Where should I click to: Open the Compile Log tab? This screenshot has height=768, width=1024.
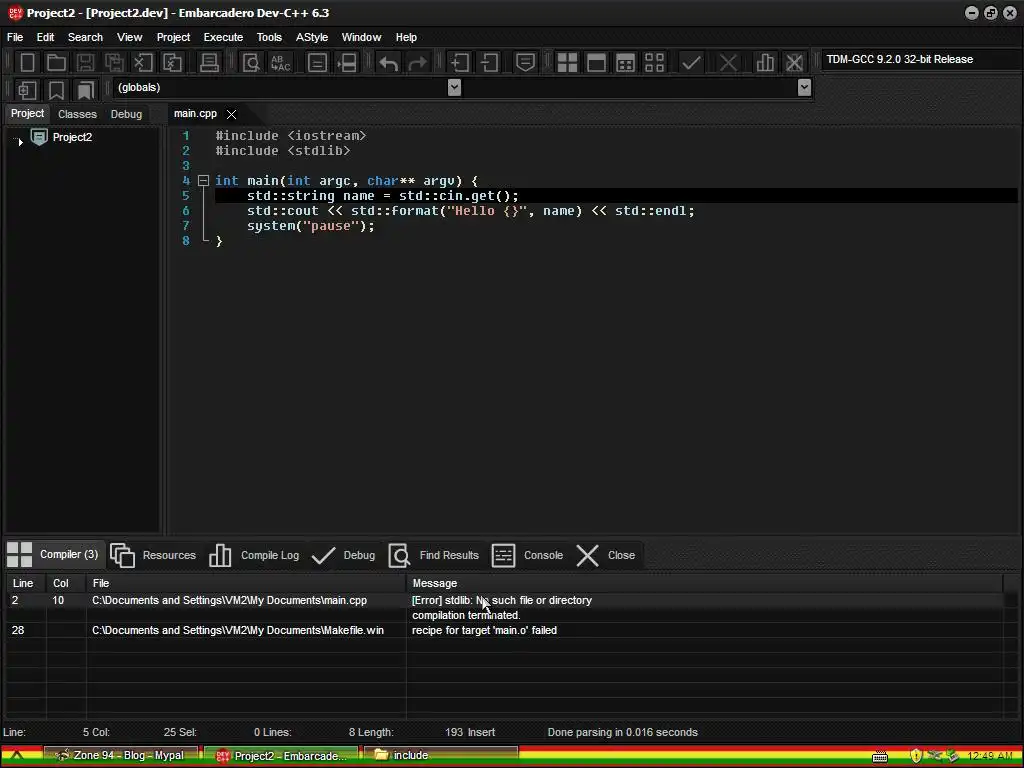(254, 555)
